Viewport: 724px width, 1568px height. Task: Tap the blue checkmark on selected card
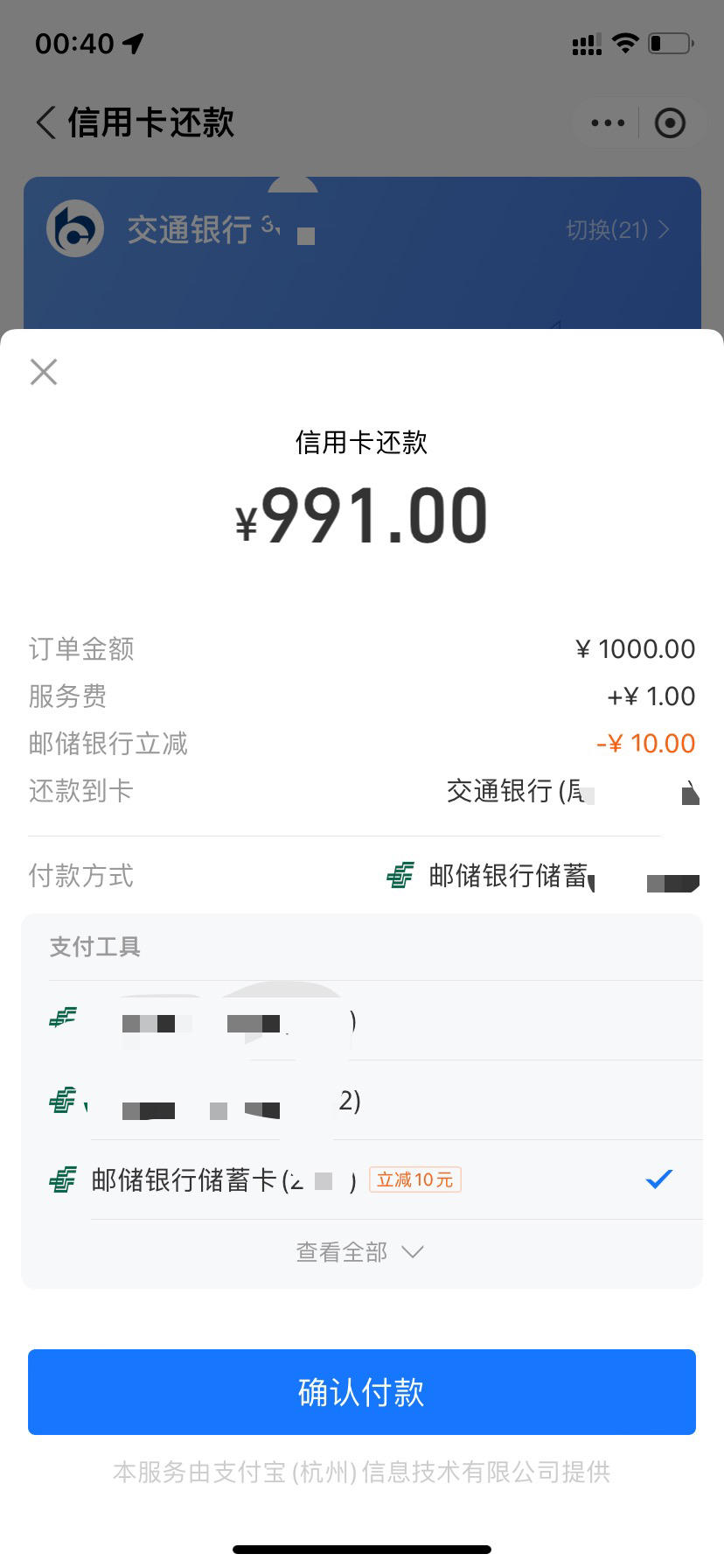pos(658,1179)
